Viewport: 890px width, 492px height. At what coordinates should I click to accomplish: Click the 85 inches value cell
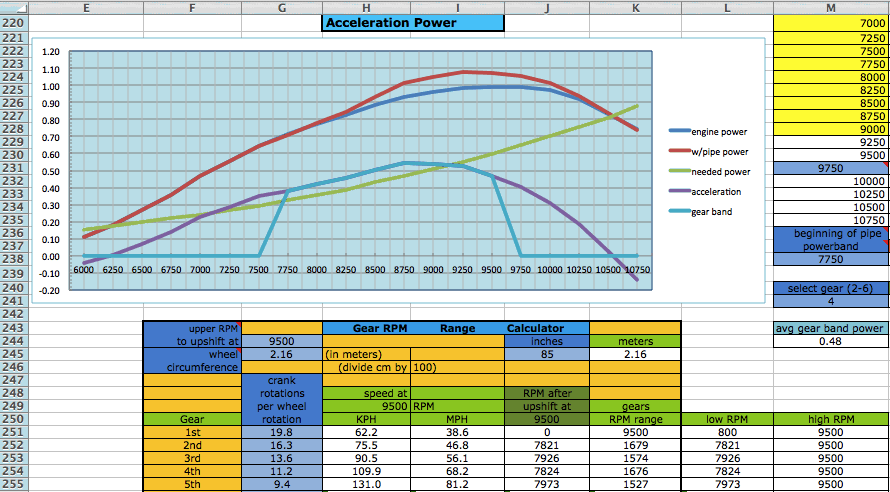click(547, 354)
